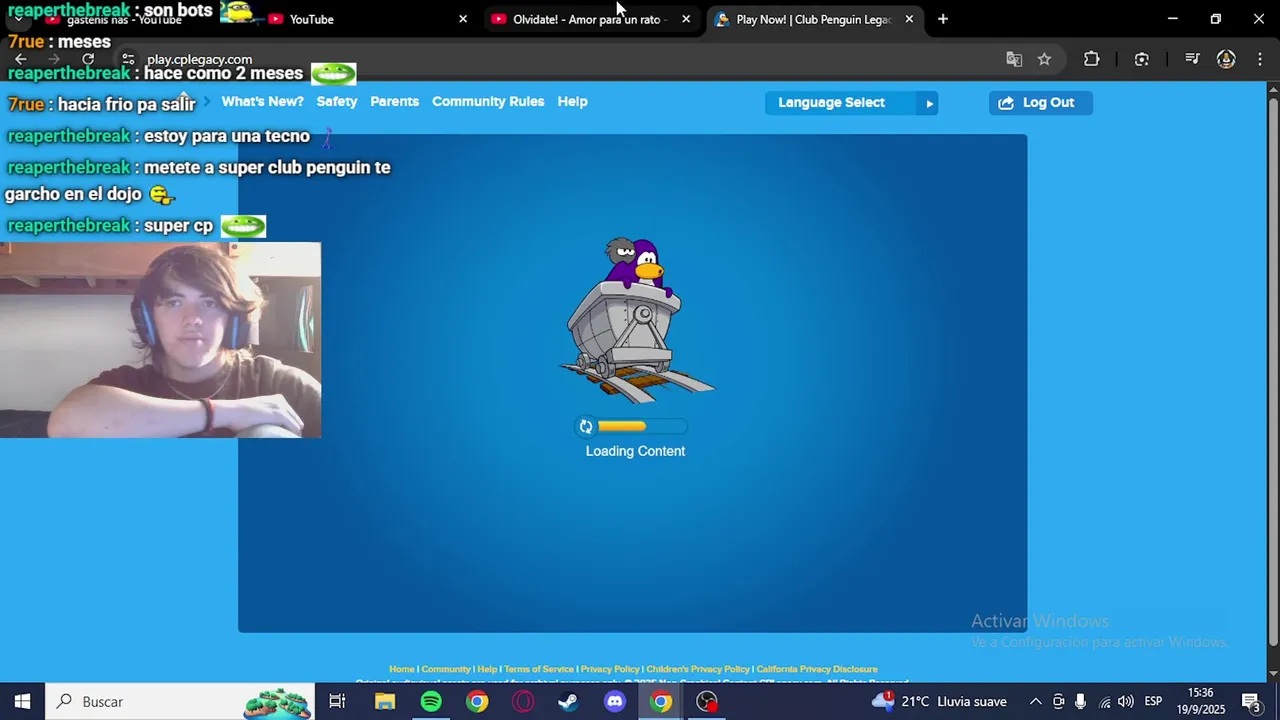Click Help in the top navigation

point(572,102)
